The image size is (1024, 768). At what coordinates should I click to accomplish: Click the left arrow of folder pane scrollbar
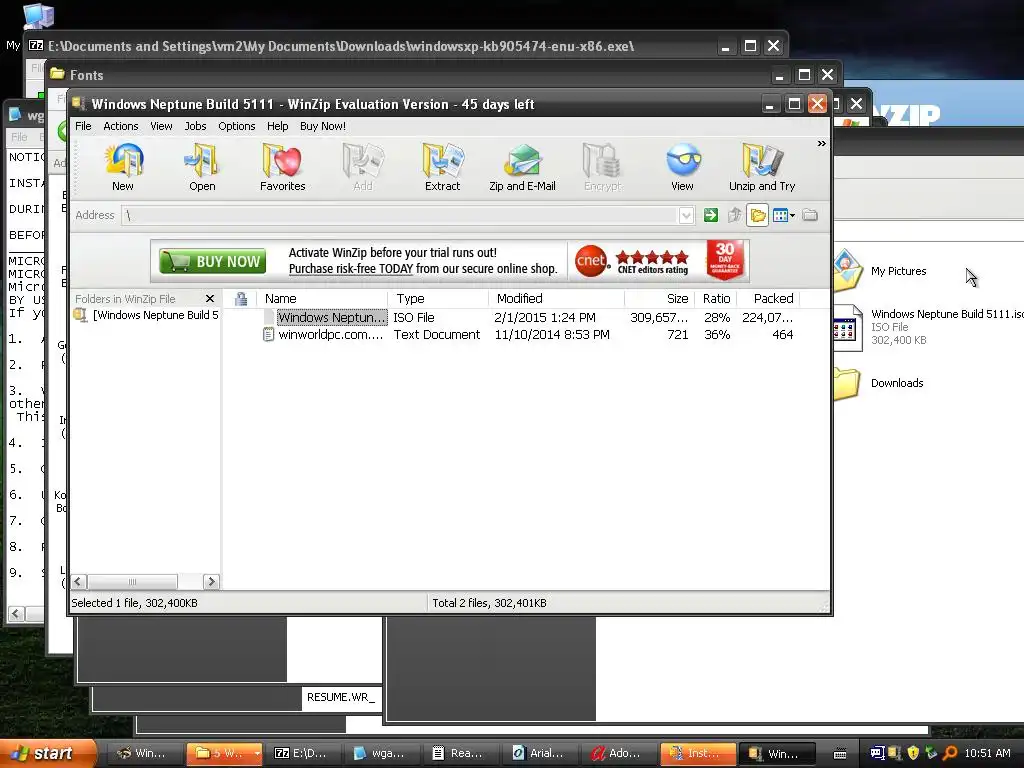click(78, 581)
